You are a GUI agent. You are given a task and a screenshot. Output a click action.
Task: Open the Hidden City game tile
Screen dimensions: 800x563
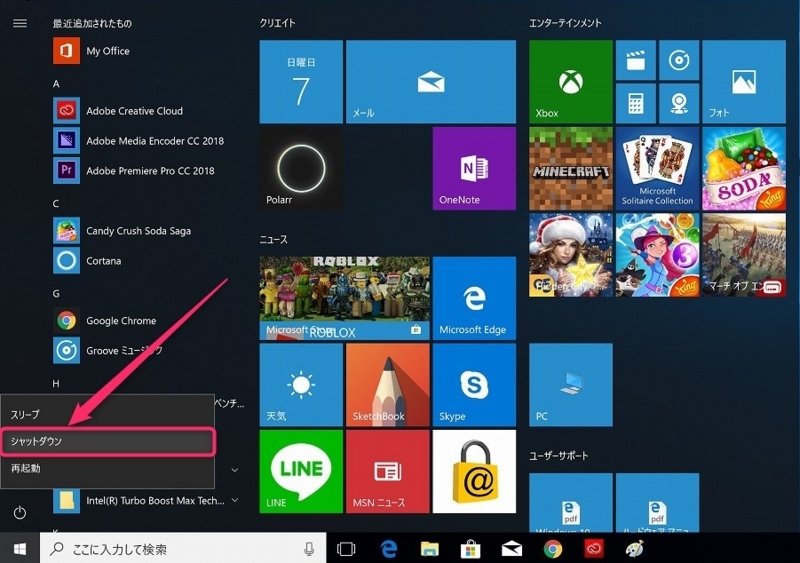pos(571,255)
